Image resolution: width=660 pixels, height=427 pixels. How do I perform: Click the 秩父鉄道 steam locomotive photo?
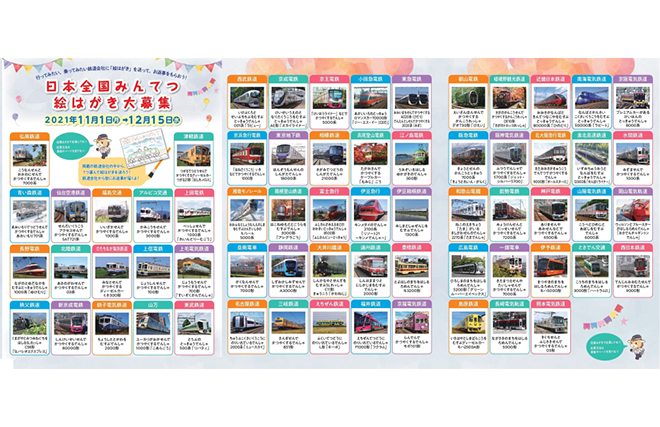(29, 324)
